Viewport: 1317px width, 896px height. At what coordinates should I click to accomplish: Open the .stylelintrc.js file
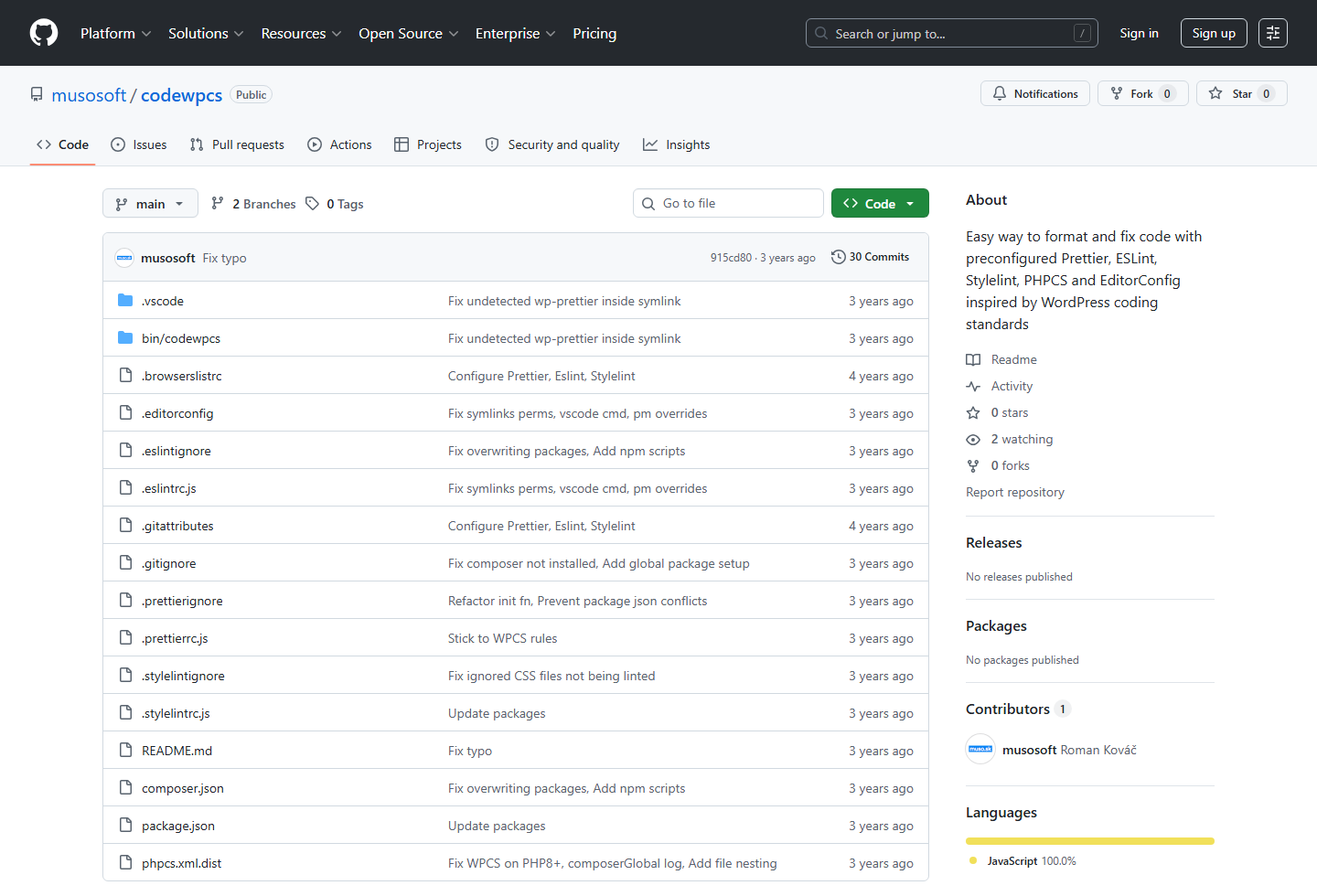[x=176, y=713]
